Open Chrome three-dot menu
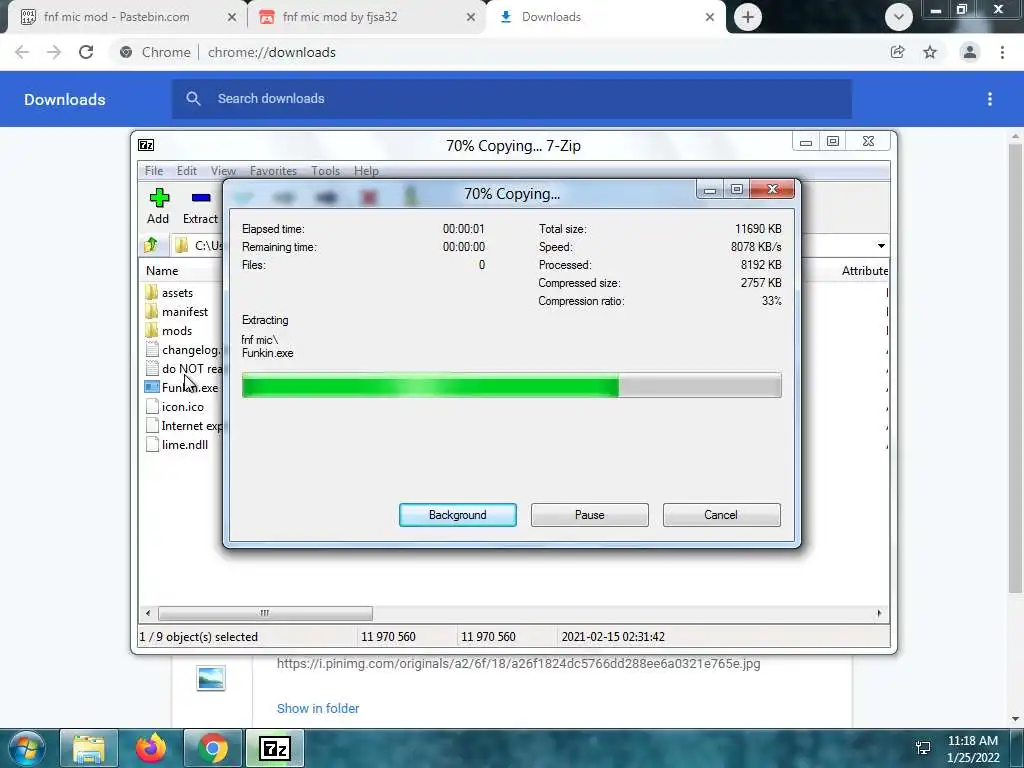This screenshot has height=768, width=1024. tap(1002, 52)
